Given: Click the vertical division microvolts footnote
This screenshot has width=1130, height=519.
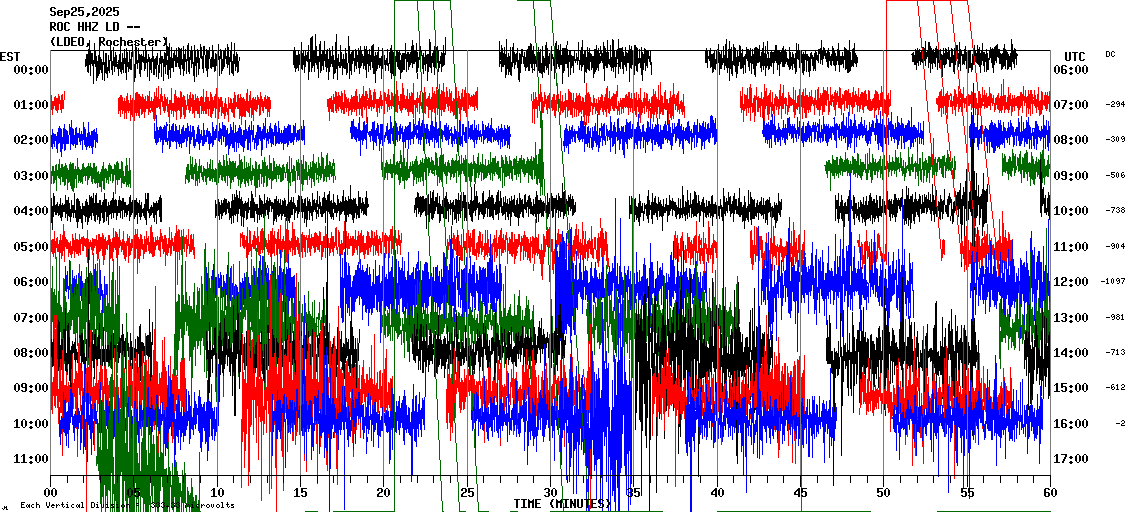Looking at the screenshot, I should 127,505.
